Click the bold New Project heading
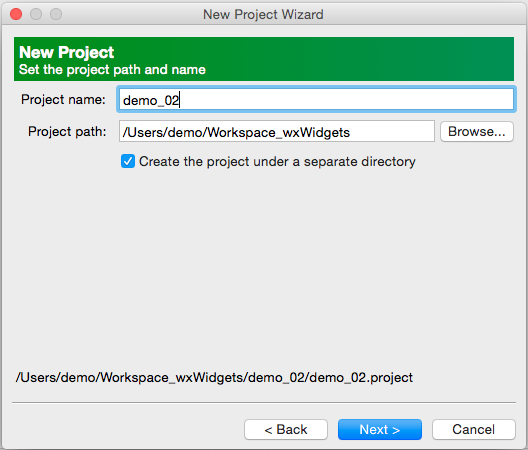 pos(67,52)
